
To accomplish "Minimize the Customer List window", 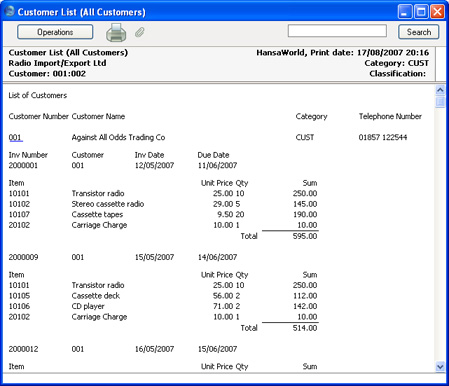I will (x=405, y=12).
